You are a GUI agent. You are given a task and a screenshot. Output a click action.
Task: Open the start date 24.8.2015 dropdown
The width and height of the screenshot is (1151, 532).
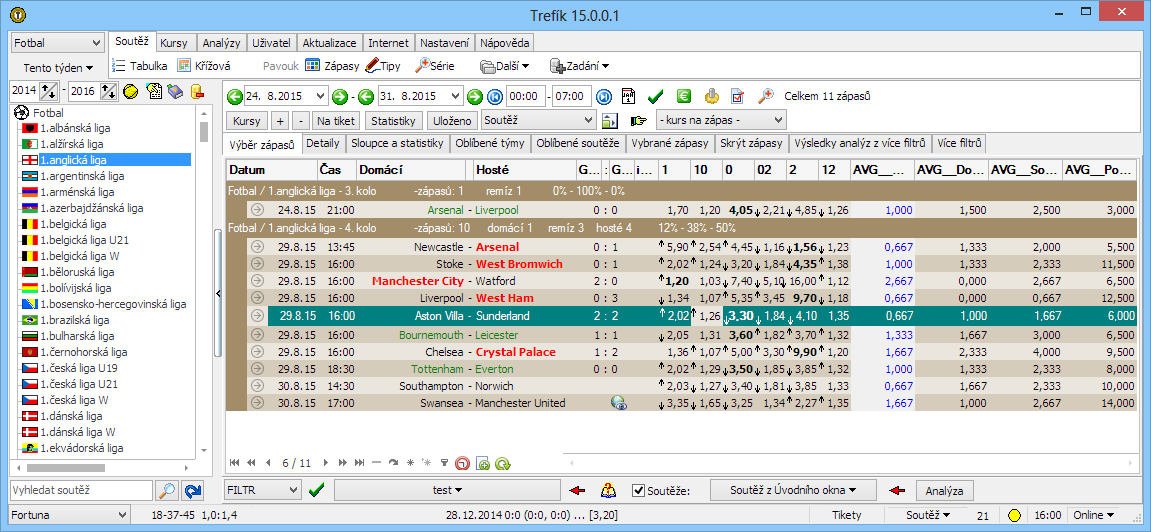pos(321,96)
